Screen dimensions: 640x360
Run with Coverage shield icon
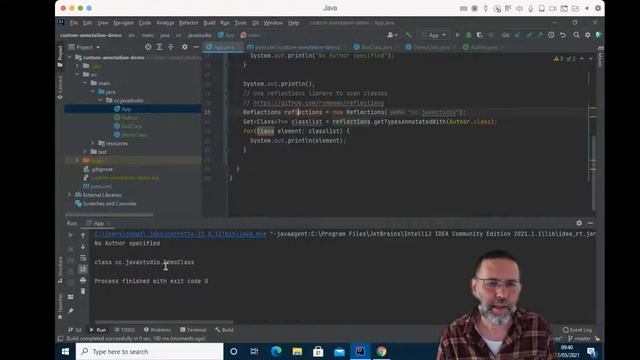pyautogui.click(x=480, y=35)
